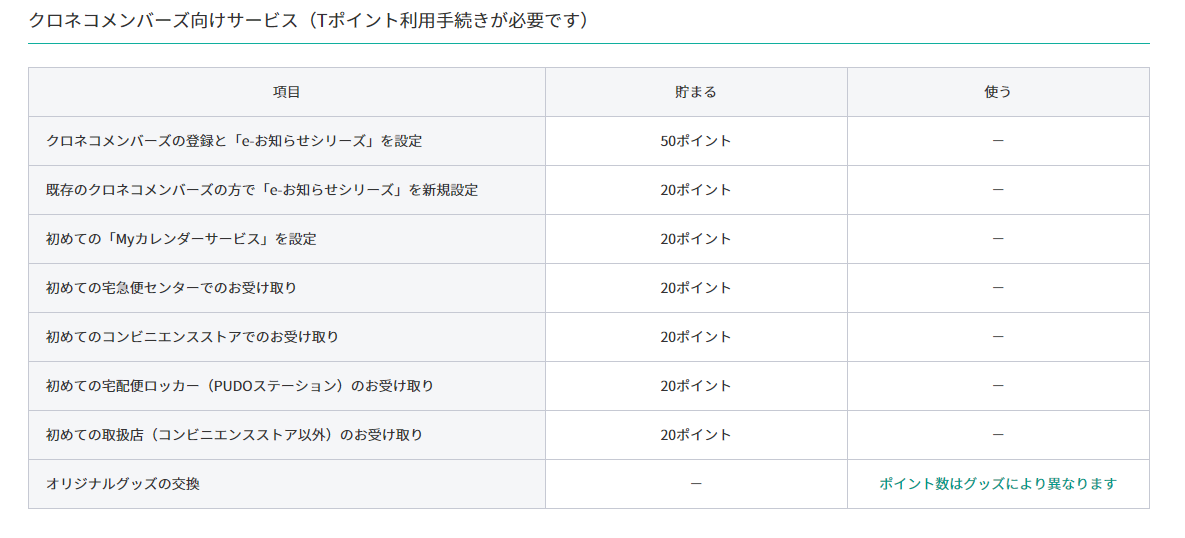Image resolution: width=1185 pixels, height=538 pixels.
Task: Click the 使う column header
Action: pos(998,92)
